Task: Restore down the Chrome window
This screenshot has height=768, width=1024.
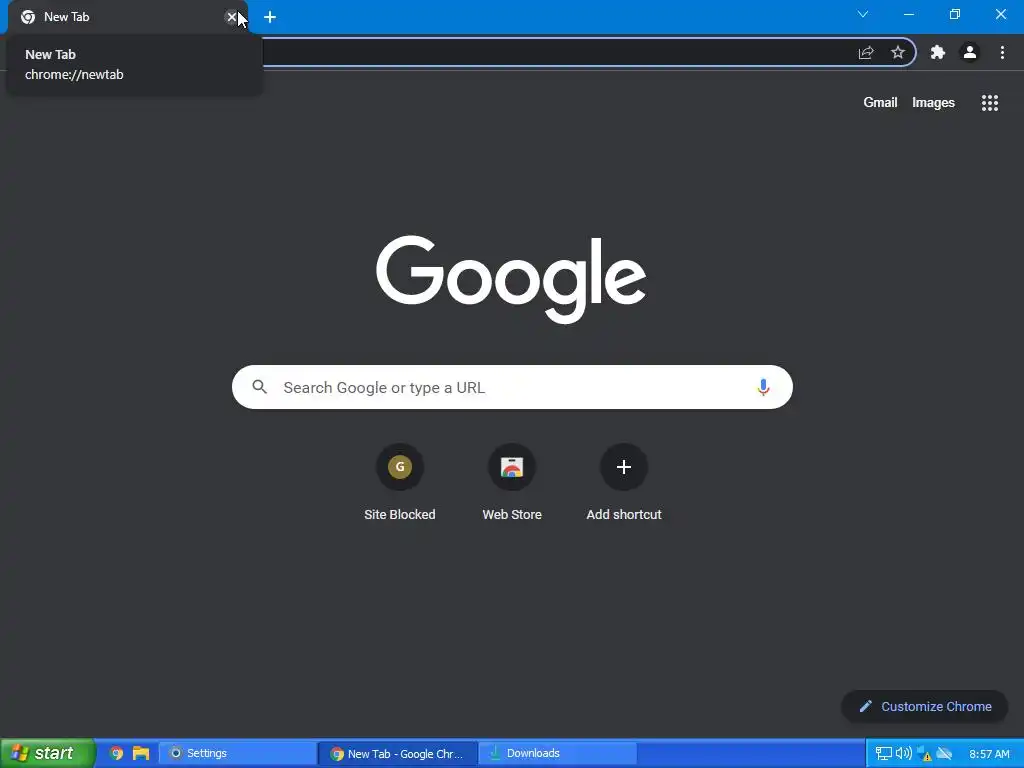Action: coord(955,14)
